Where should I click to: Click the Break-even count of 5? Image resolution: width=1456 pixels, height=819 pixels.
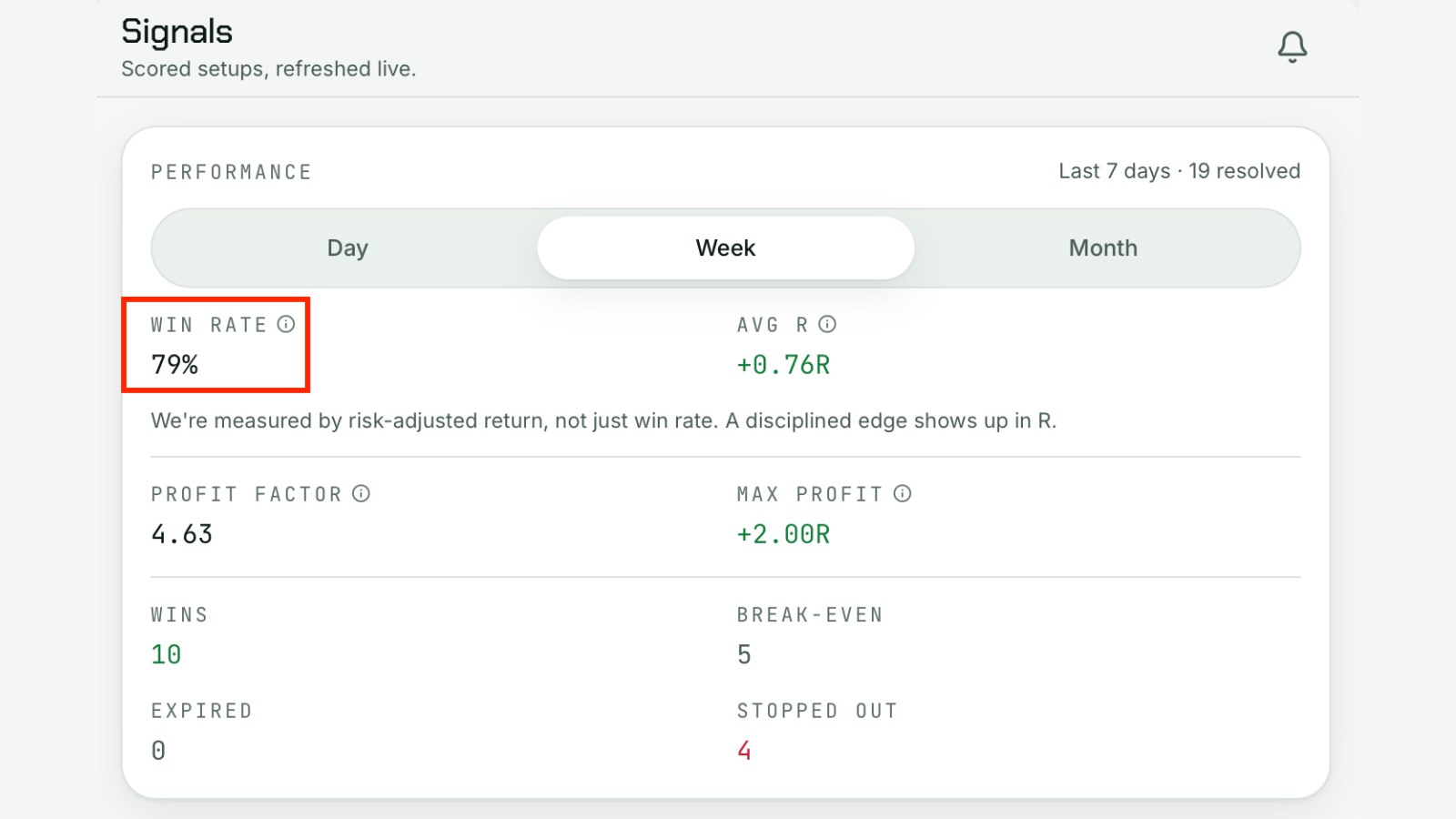pos(744,654)
